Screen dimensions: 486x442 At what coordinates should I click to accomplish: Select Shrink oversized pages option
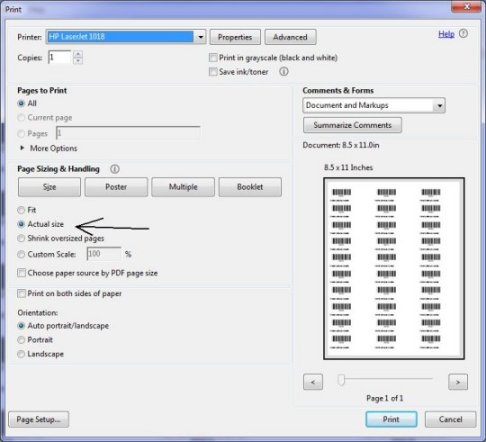coord(21,238)
